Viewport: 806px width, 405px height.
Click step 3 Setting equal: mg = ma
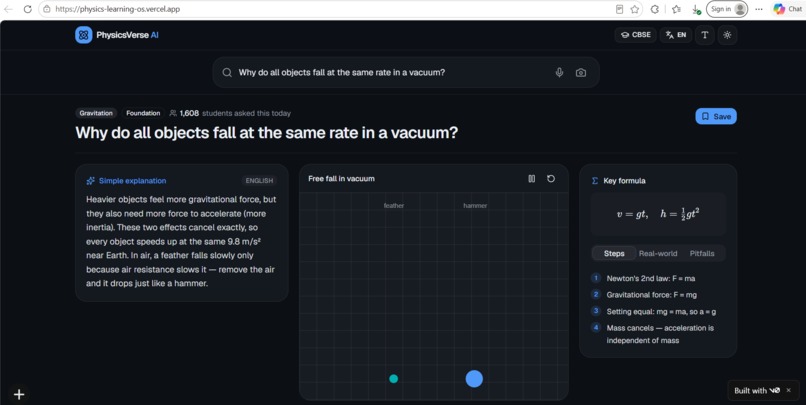tap(661, 311)
